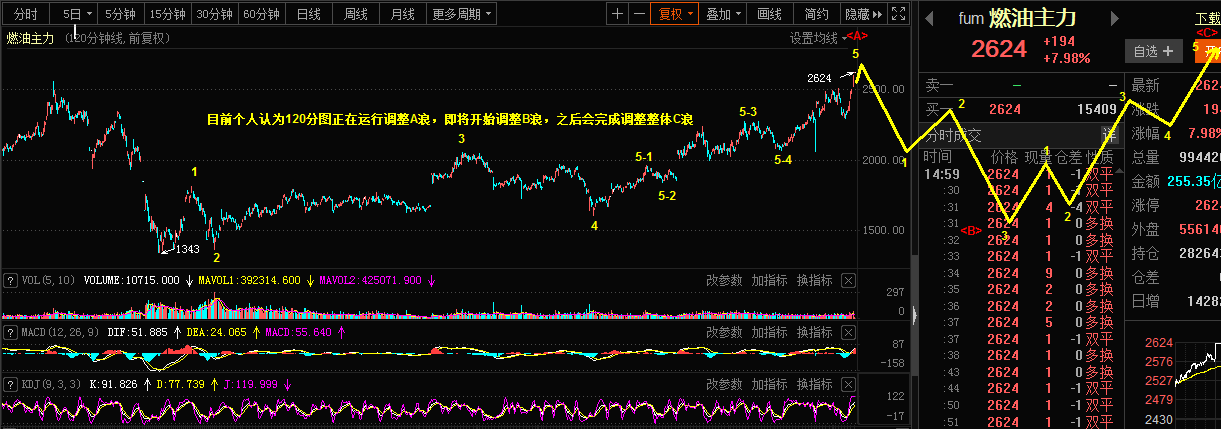
Task: Click the 涨幅 7.98% value
Action: click(x=1205, y=133)
